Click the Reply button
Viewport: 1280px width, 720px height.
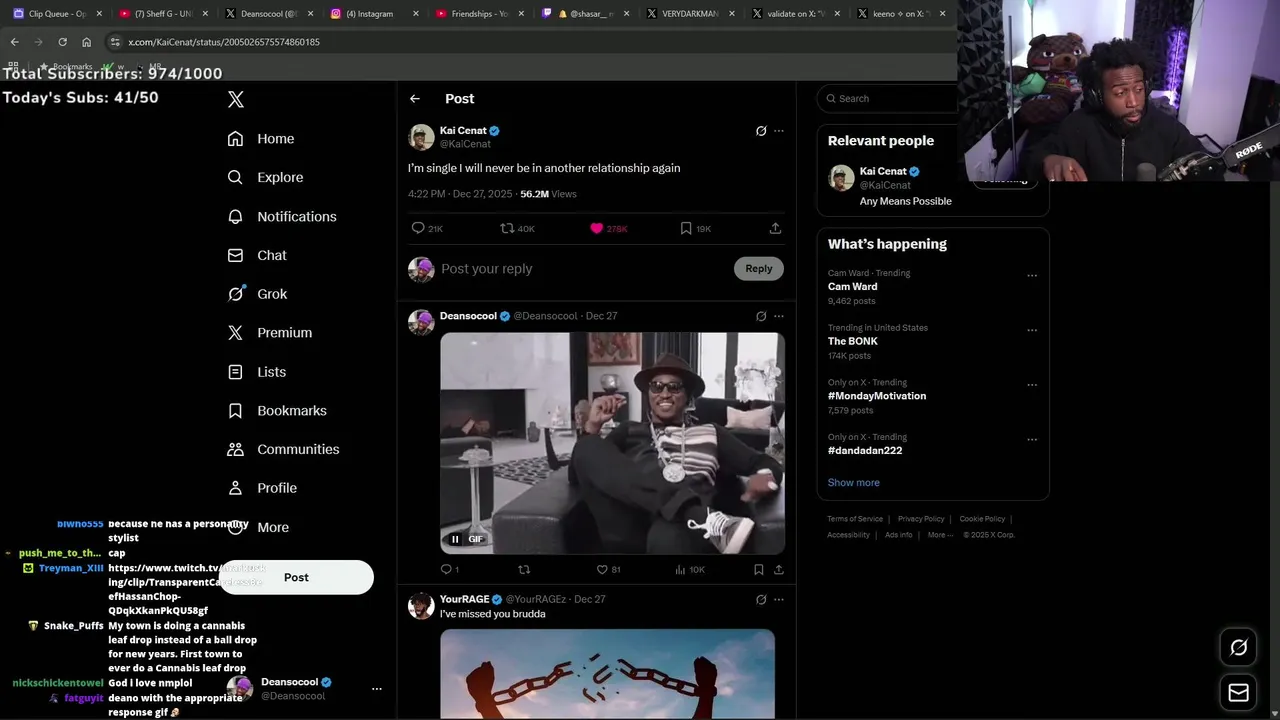[x=759, y=268]
